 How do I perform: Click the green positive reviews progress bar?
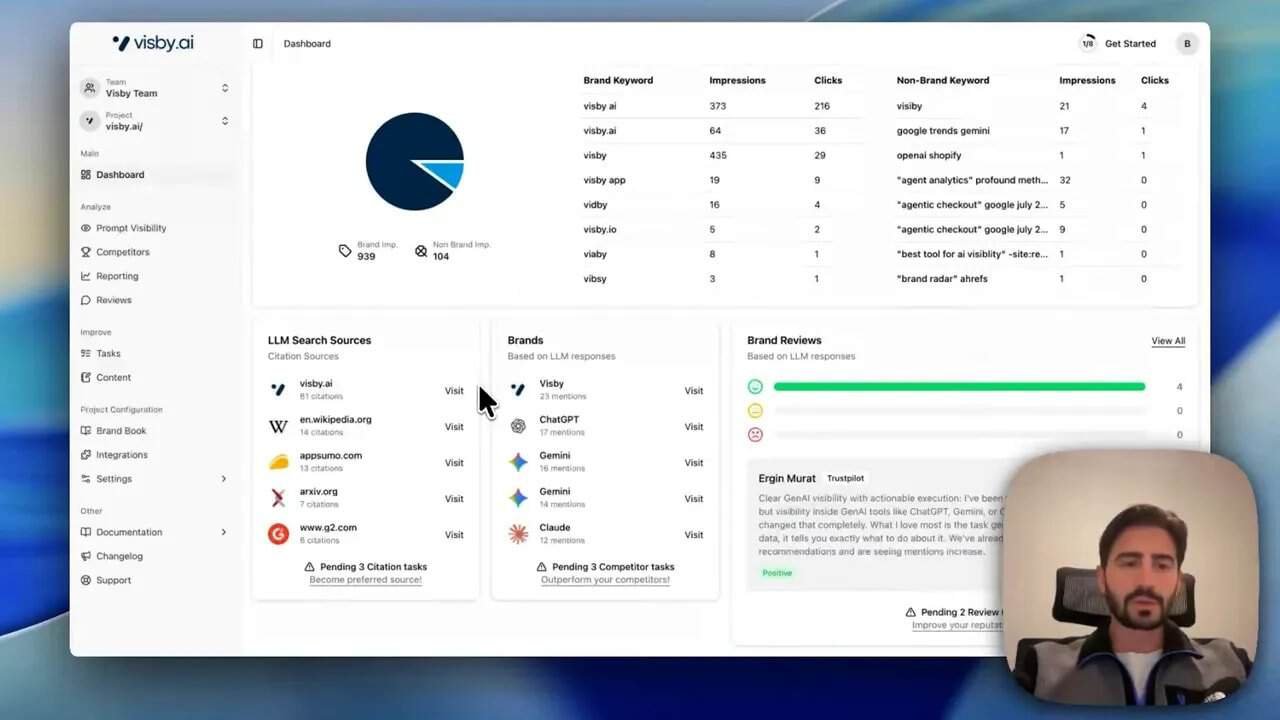click(958, 386)
